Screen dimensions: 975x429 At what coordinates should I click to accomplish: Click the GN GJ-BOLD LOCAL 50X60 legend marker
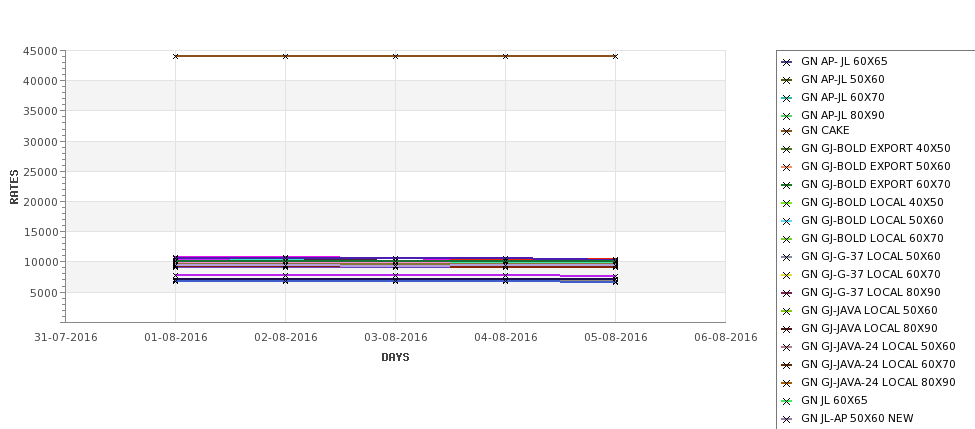(x=787, y=221)
